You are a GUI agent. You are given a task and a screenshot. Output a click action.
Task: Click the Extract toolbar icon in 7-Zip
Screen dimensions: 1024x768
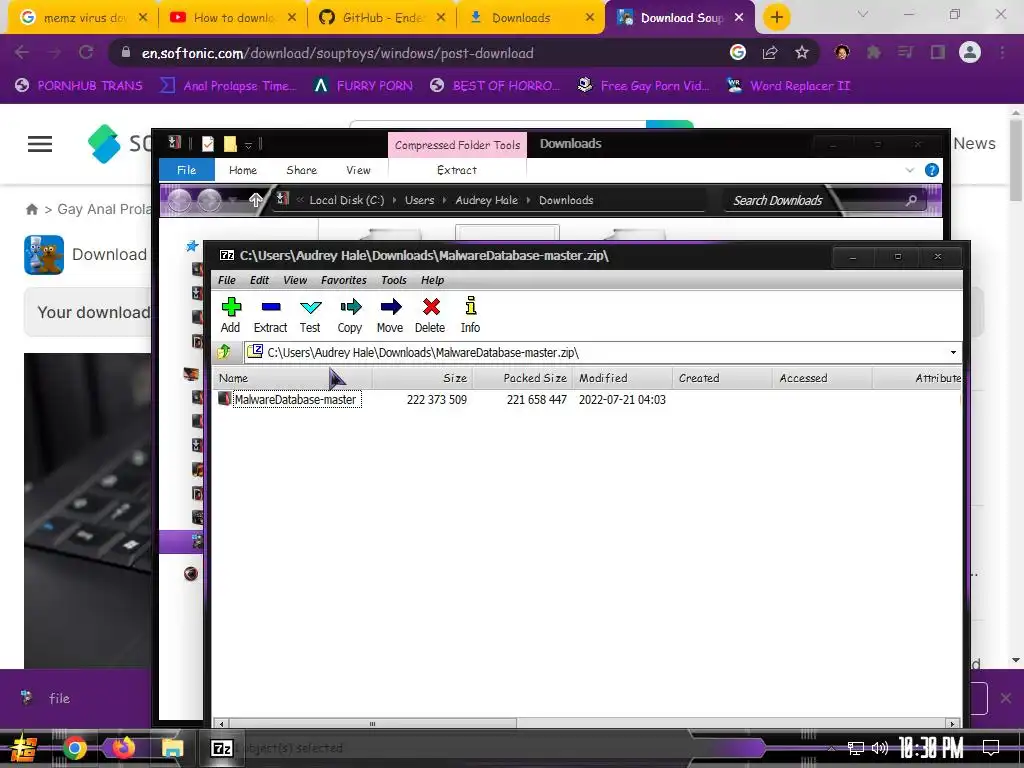click(270, 315)
